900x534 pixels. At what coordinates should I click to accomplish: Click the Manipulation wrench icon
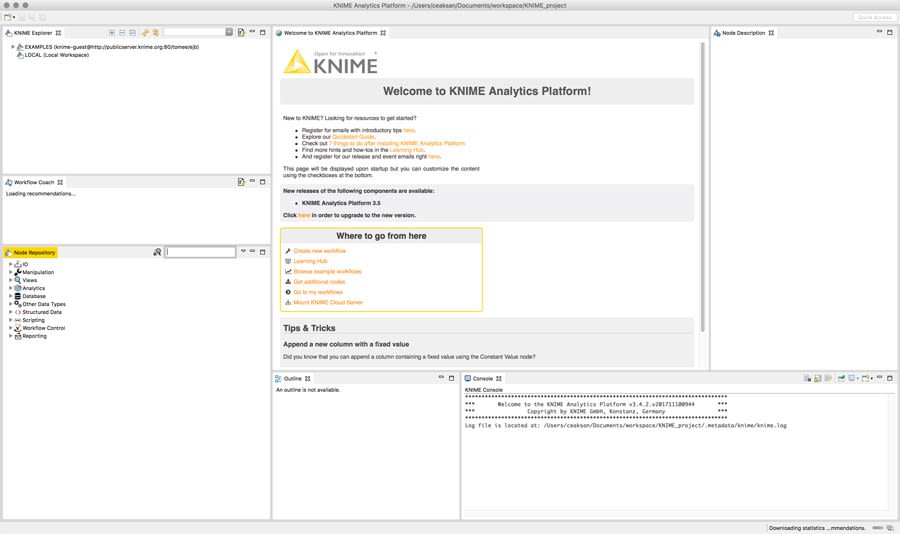[x=18, y=272]
